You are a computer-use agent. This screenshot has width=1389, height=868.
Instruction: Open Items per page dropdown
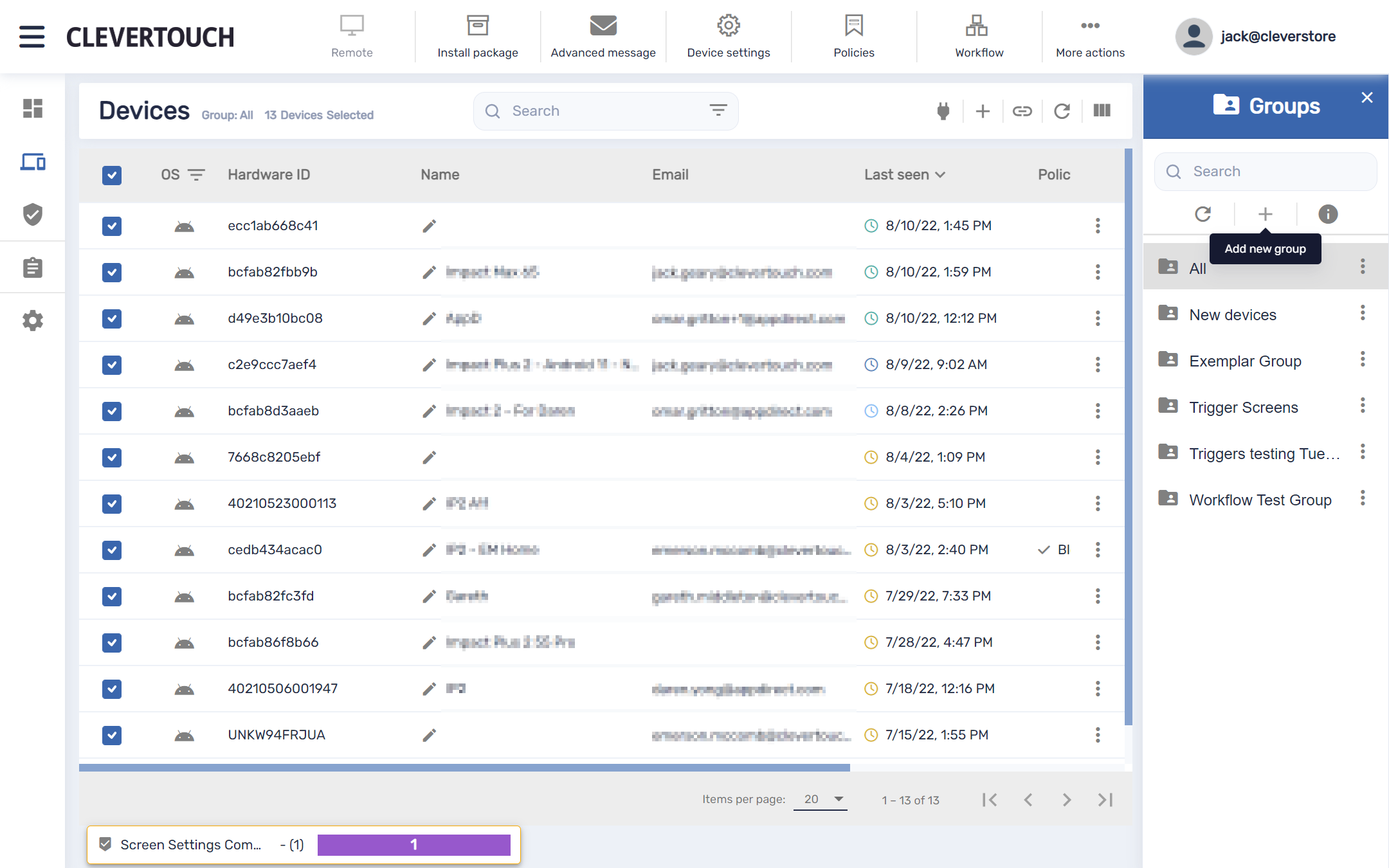[x=821, y=799]
